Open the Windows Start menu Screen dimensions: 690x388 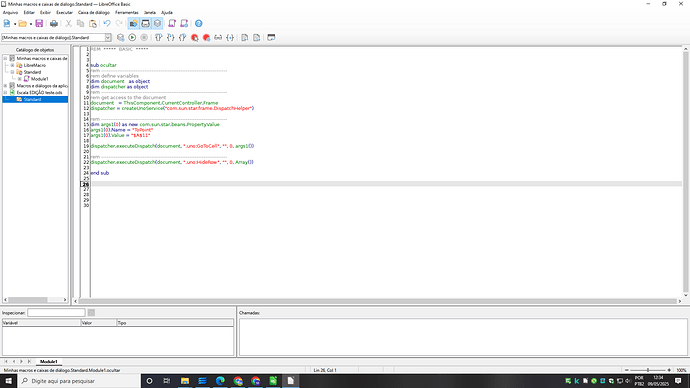pos(8,381)
